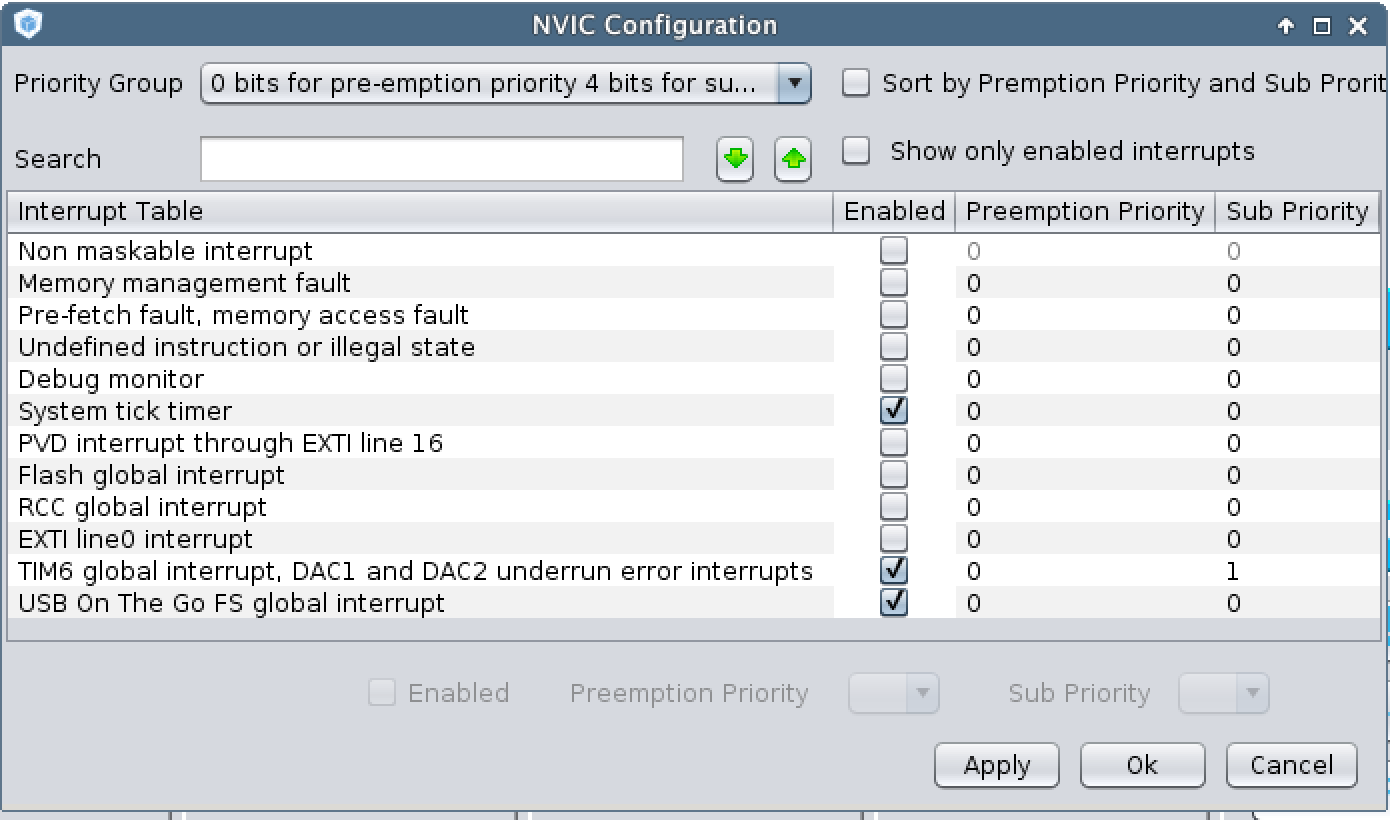Enable Sort by Premption Priority checkbox
Viewport: 1390px width, 820px height.
856,83
